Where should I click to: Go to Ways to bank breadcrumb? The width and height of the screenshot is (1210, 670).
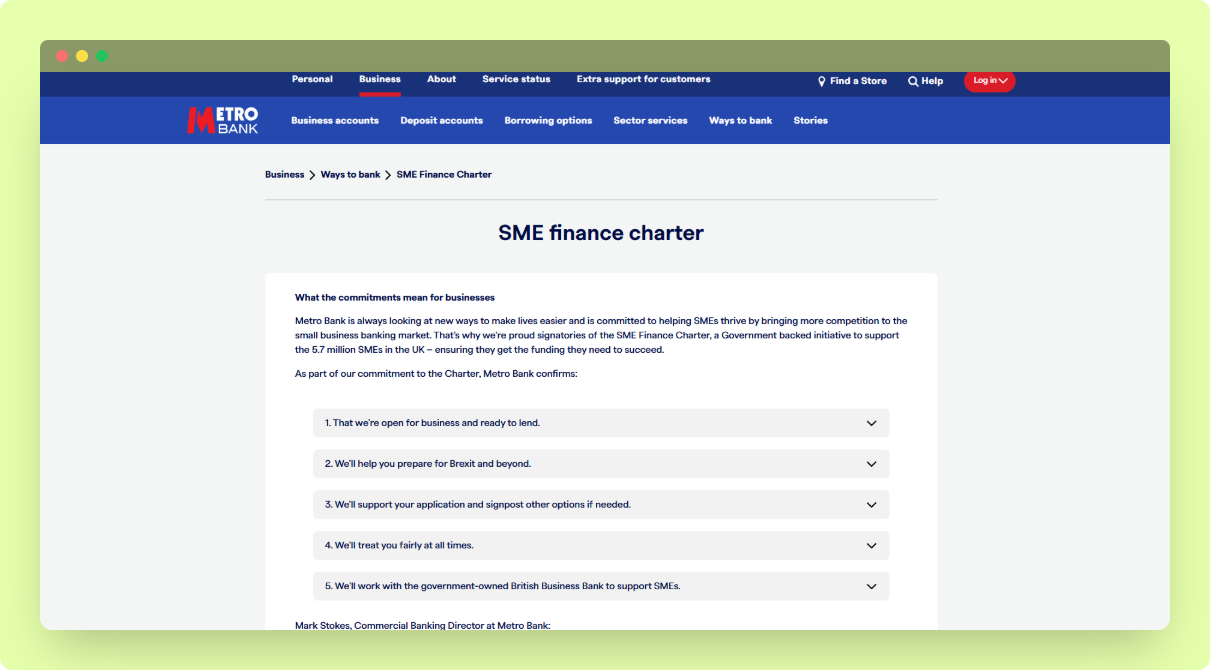point(350,174)
